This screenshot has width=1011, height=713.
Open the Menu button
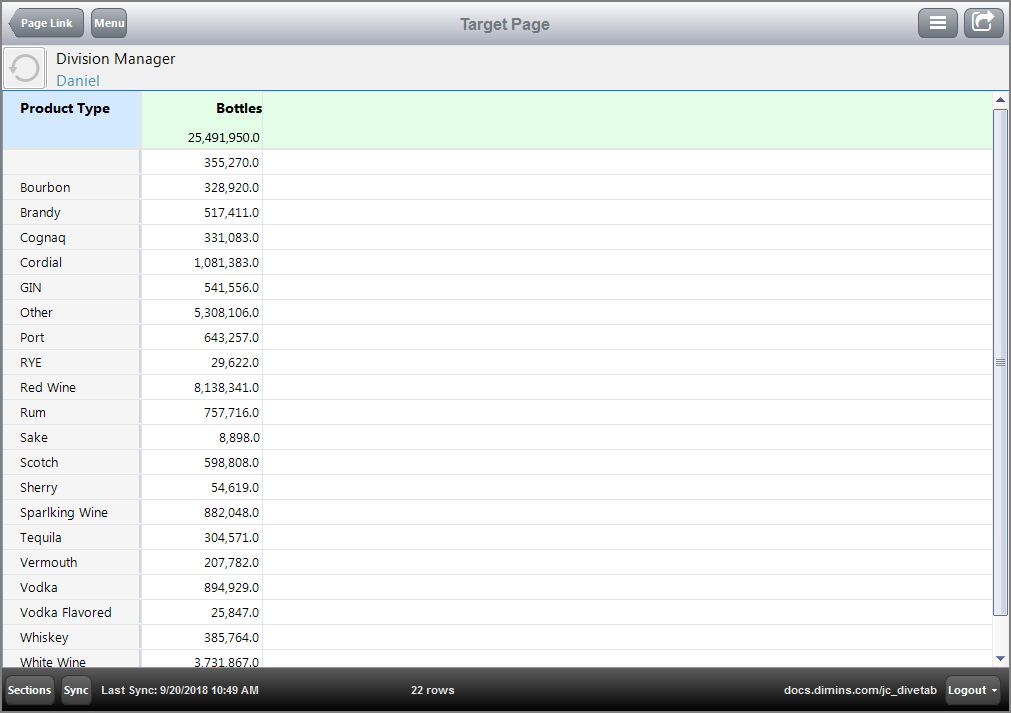pos(108,23)
